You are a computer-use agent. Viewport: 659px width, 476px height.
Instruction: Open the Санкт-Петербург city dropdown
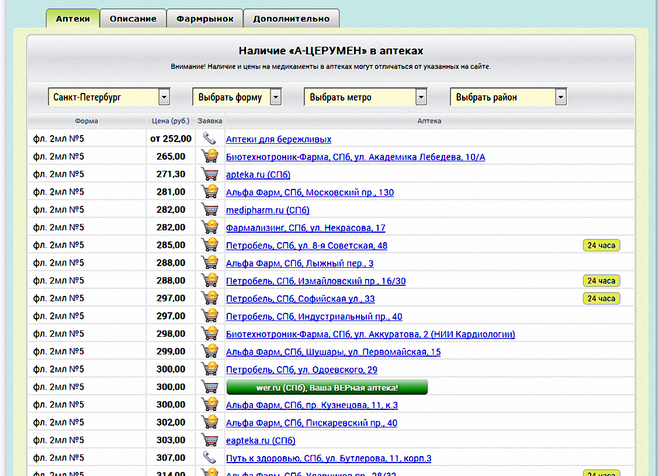[109, 97]
